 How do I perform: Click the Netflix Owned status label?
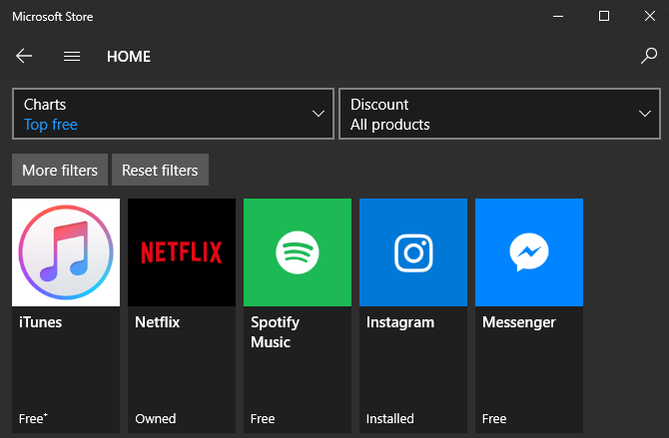click(x=155, y=418)
